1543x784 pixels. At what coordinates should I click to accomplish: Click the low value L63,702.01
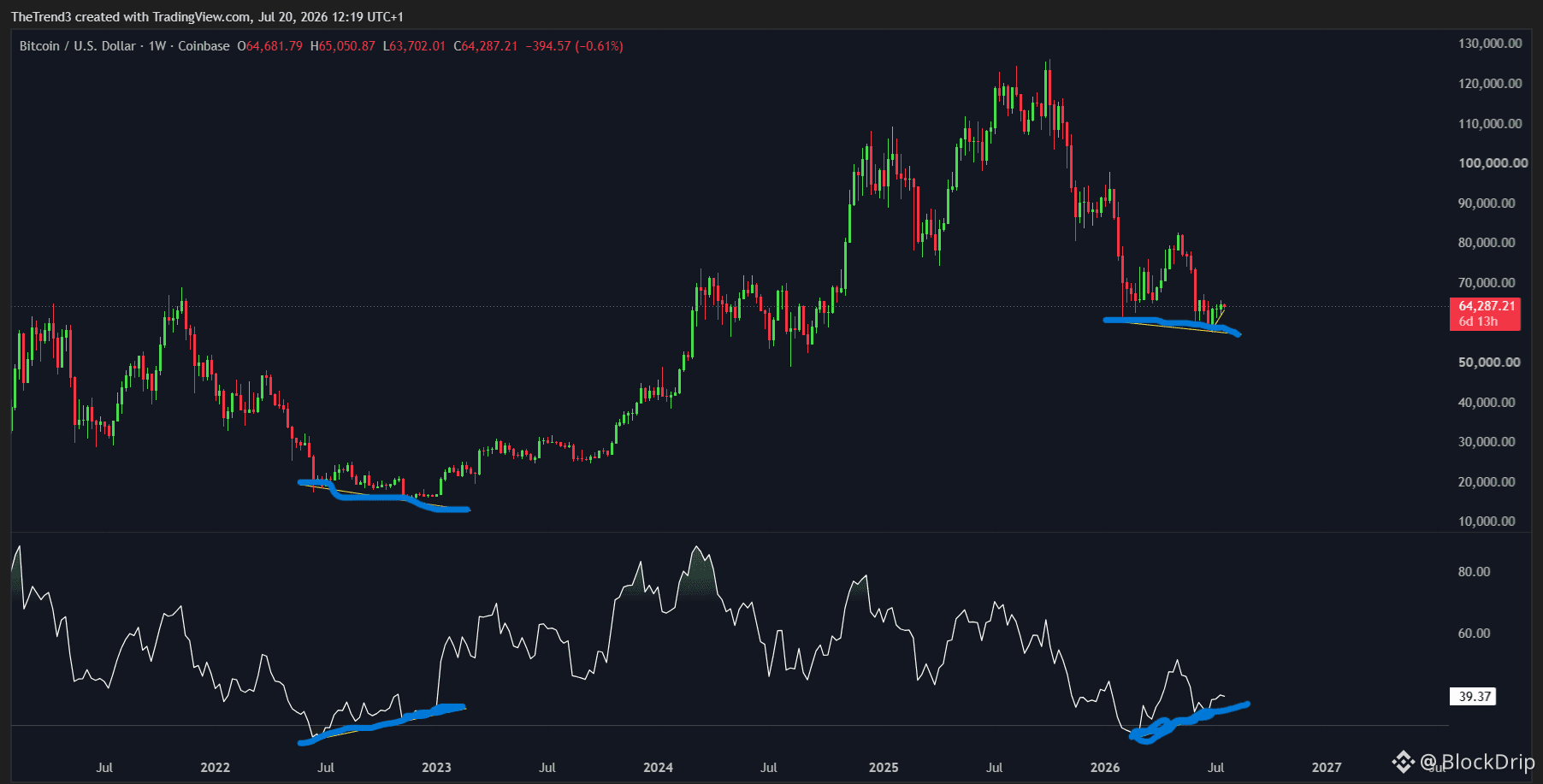click(x=414, y=46)
